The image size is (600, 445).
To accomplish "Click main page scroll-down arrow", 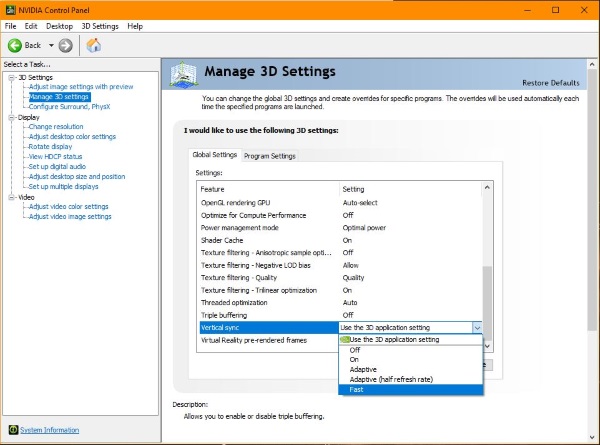I will pos(592,437).
